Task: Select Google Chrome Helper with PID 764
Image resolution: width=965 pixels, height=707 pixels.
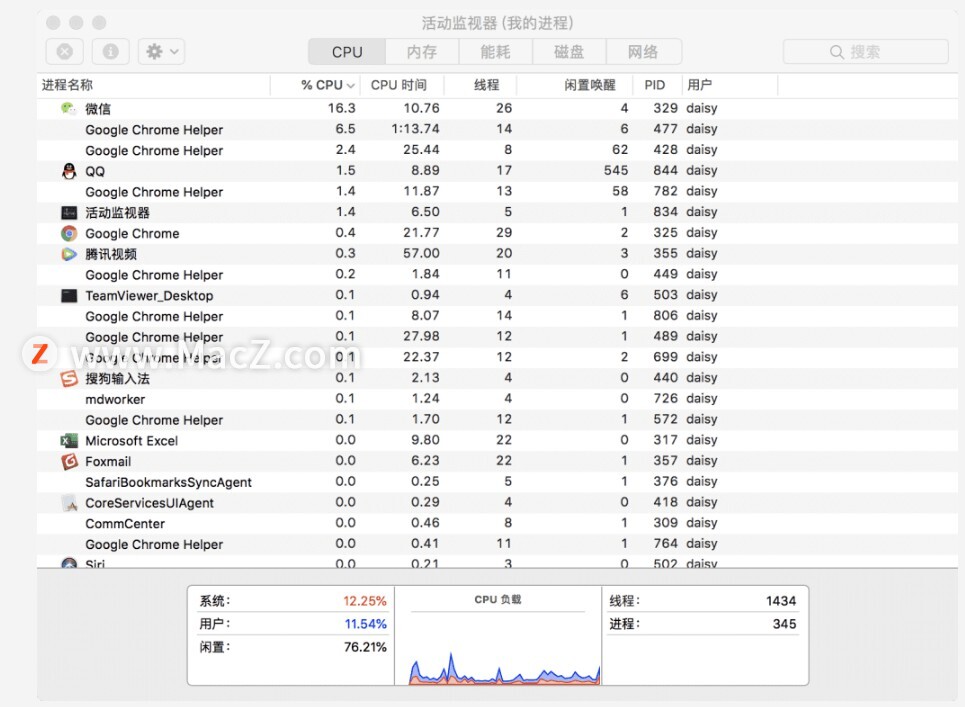Action: click(x=497, y=544)
